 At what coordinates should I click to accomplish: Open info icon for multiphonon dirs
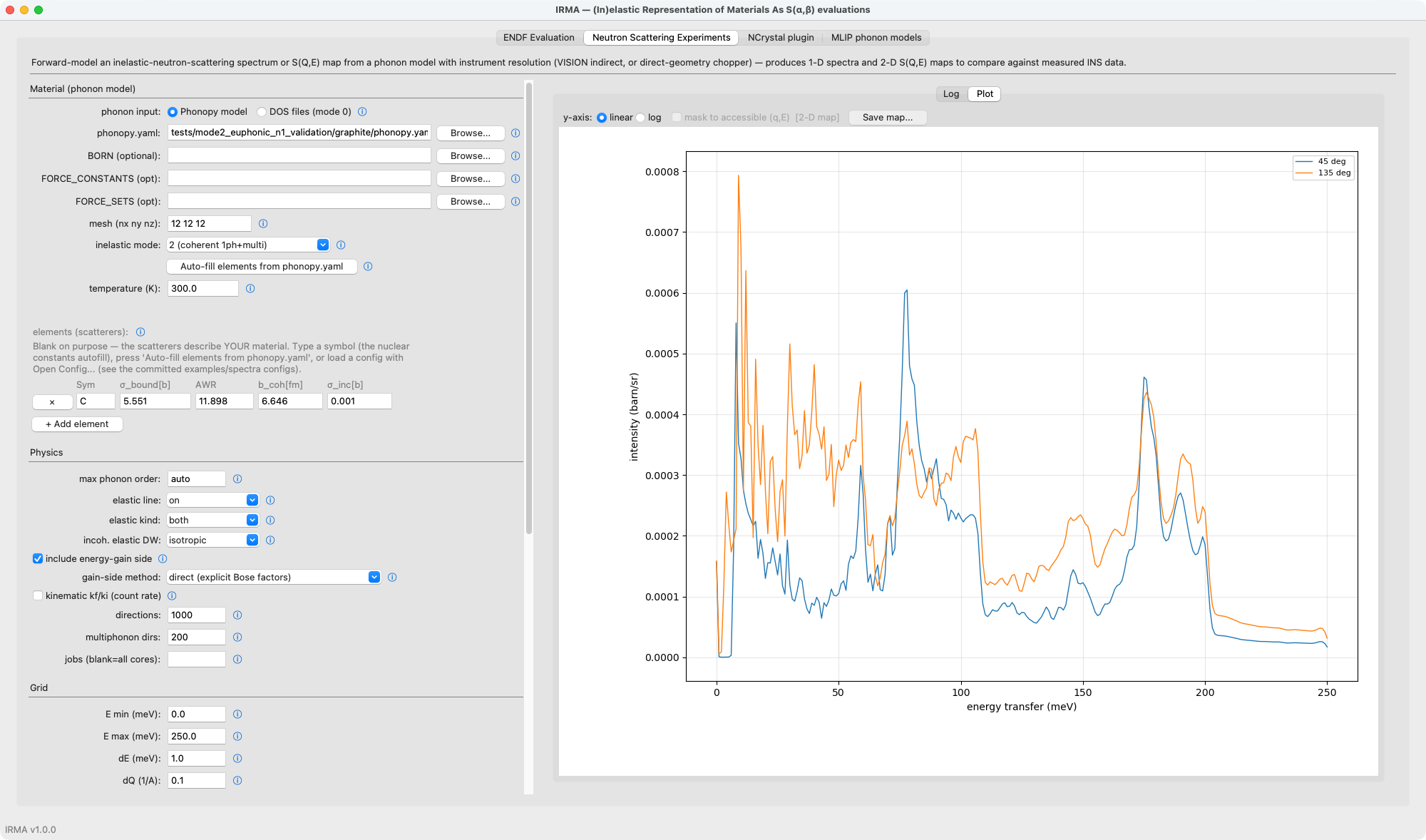pos(237,637)
